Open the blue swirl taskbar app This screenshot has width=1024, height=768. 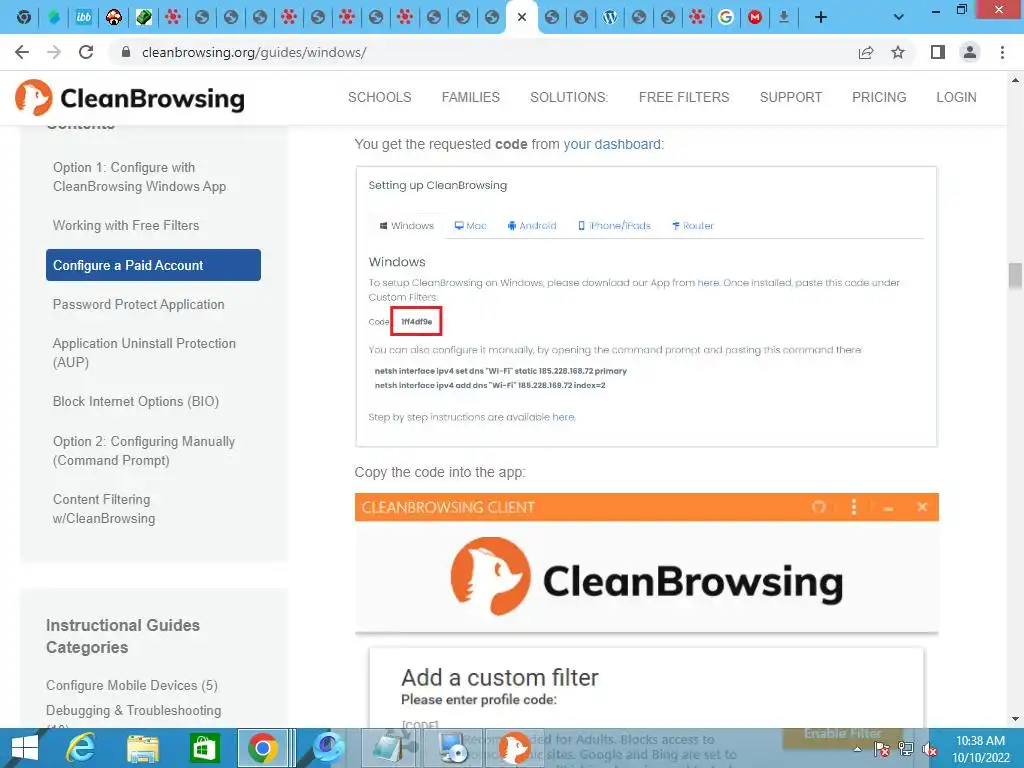pos(327,748)
